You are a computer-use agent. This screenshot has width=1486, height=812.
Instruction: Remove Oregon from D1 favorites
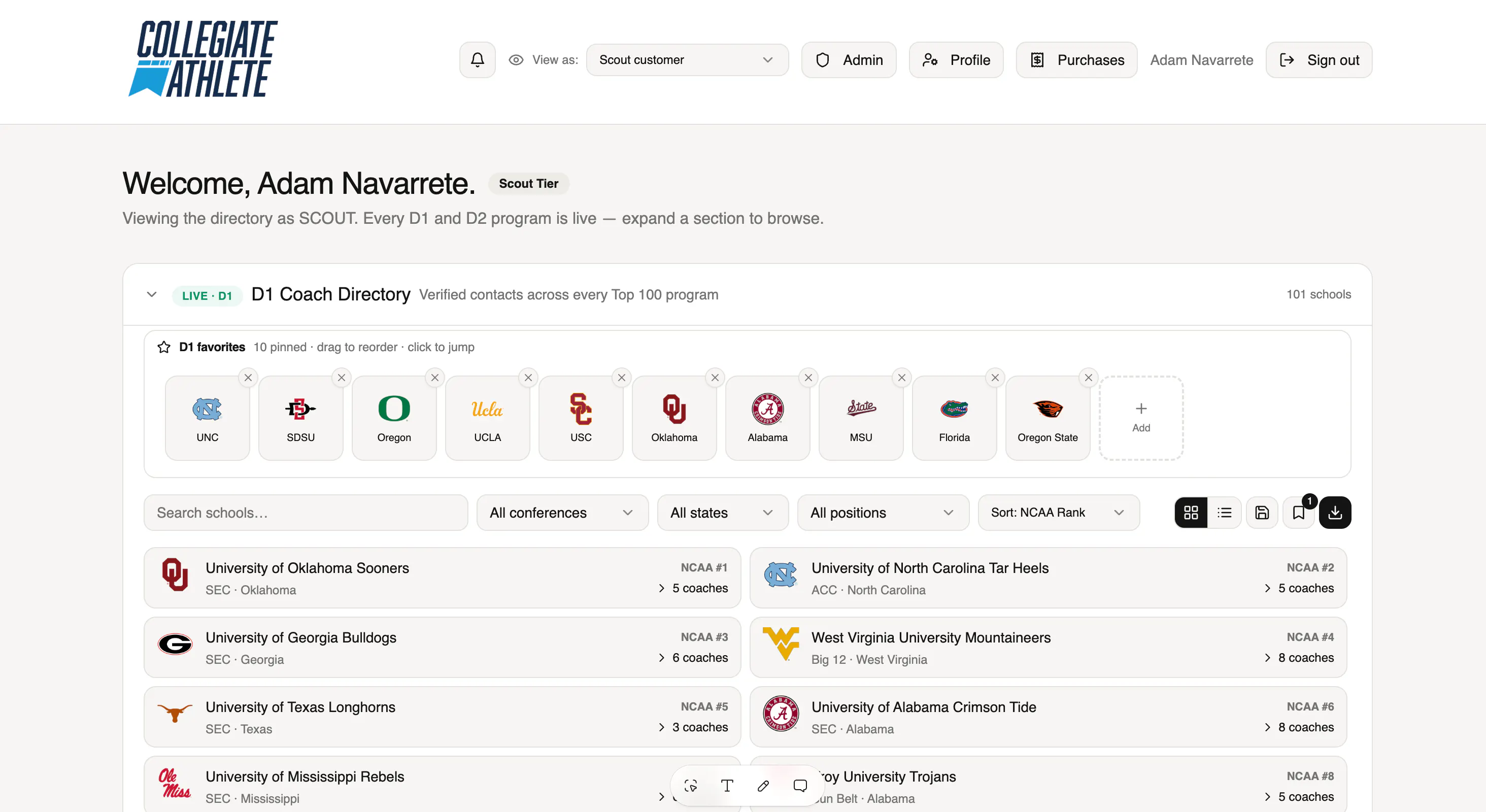click(x=435, y=378)
